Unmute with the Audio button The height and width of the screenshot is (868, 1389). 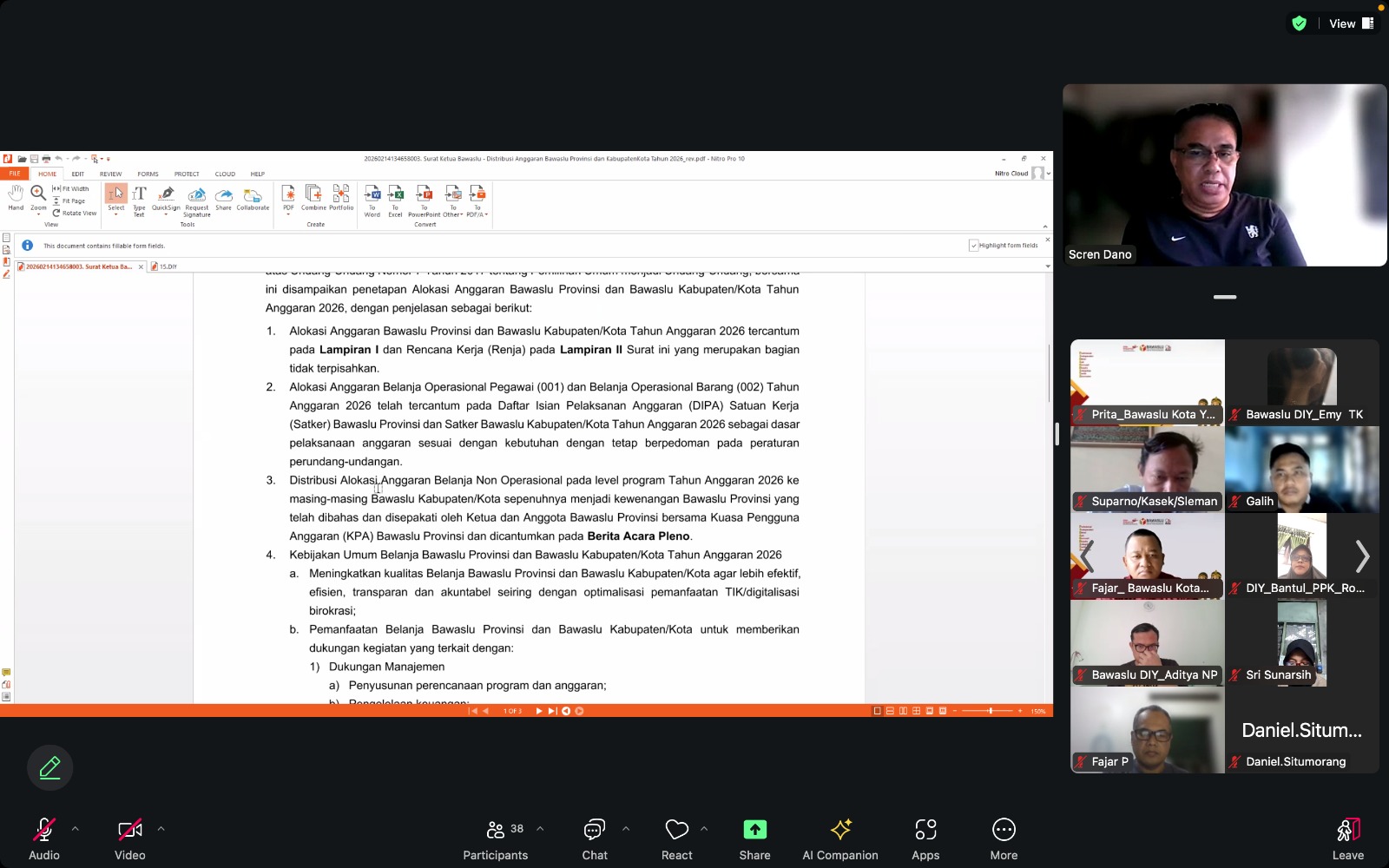pos(44,839)
